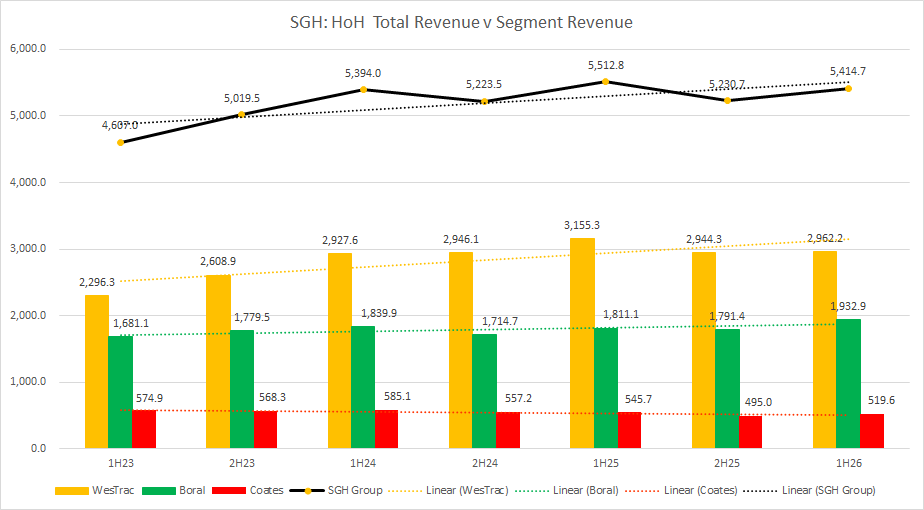The width and height of the screenshot is (924, 510).
Task: Click the yellow WesTrac bar for 1H25
Action: pyautogui.click(x=582, y=343)
